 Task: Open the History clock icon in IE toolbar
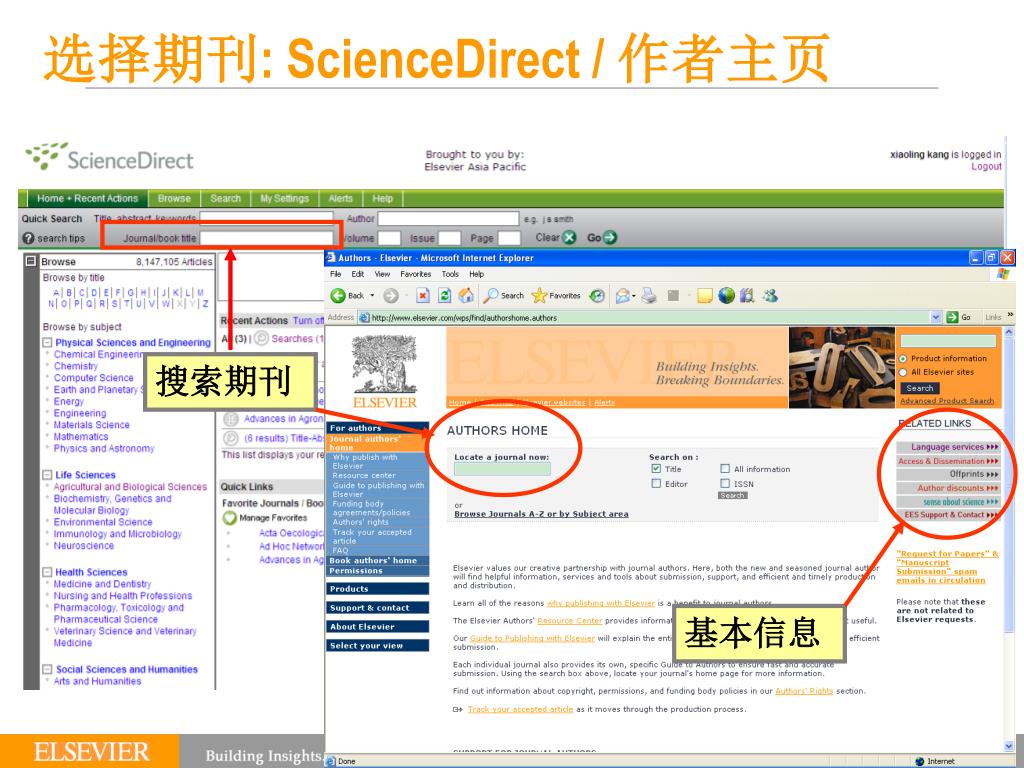[x=597, y=296]
